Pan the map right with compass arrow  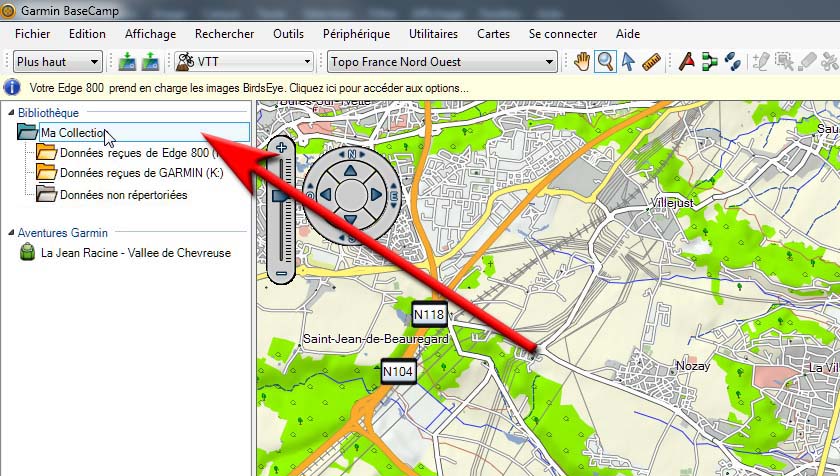pyautogui.click(x=376, y=195)
